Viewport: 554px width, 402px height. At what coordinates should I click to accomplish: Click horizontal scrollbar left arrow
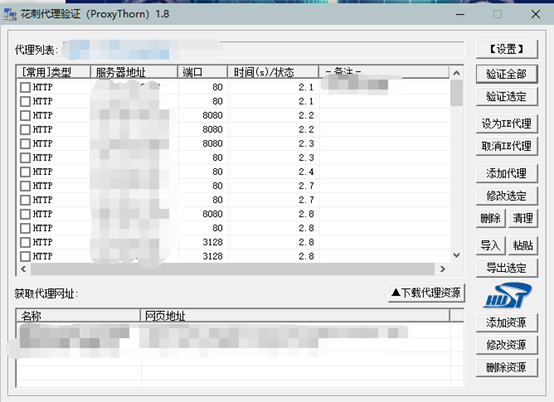pos(23,269)
